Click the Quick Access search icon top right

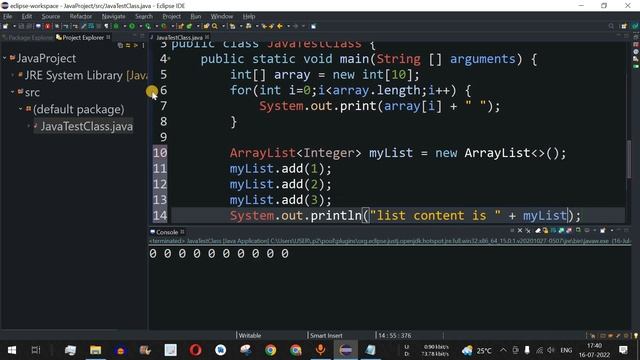pos(611,26)
